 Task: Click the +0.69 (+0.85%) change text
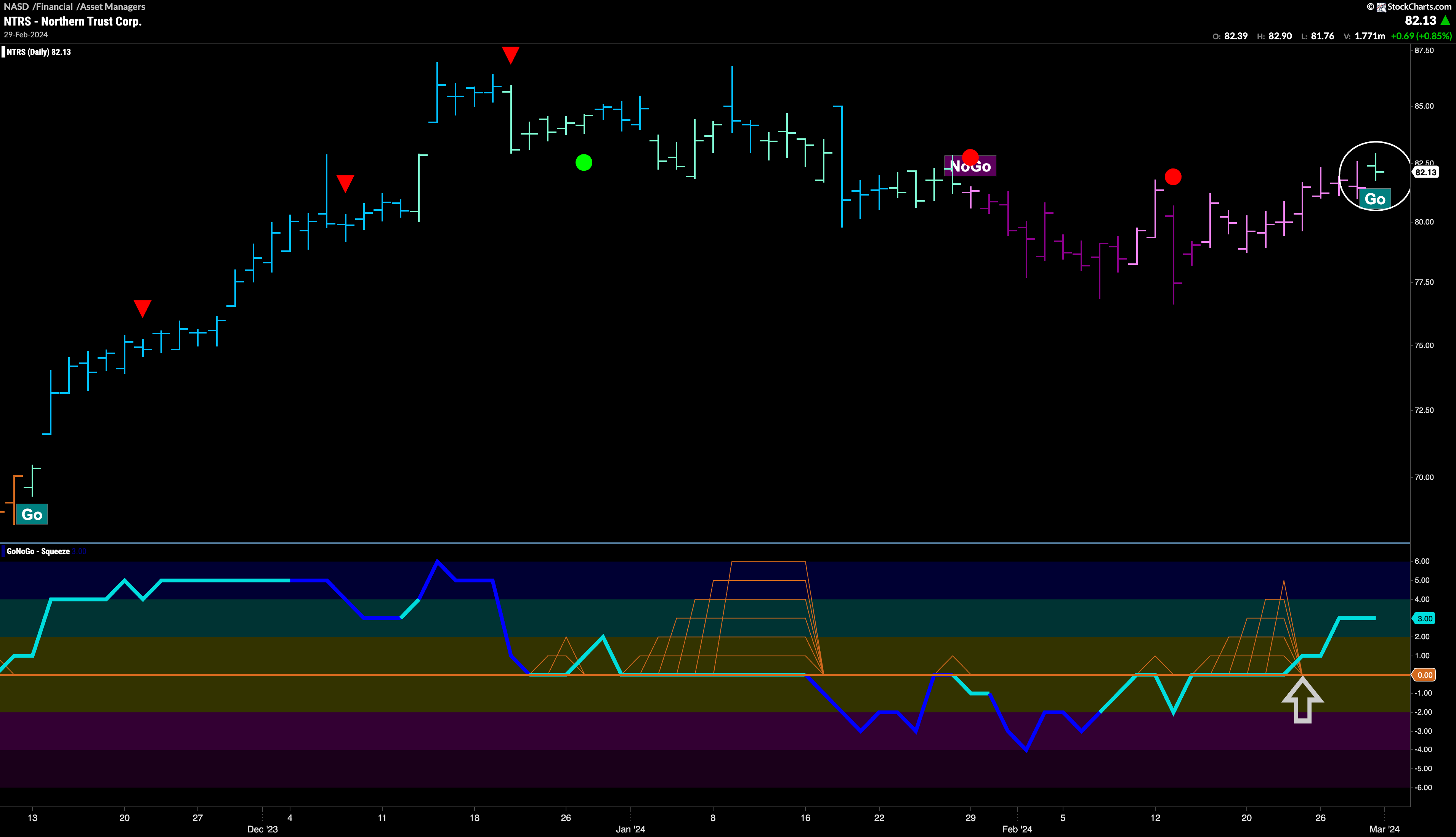(x=1421, y=36)
